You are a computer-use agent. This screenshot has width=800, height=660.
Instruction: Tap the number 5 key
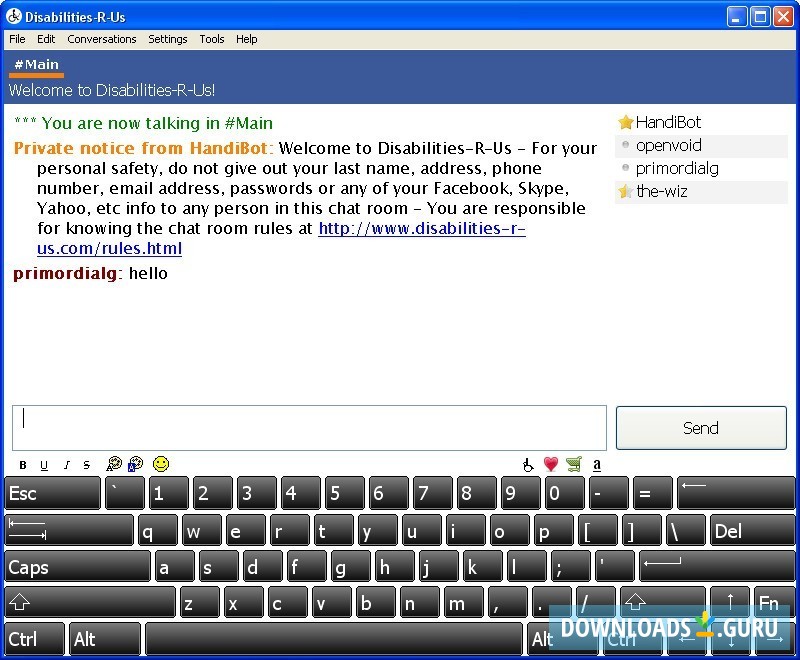click(345, 493)
